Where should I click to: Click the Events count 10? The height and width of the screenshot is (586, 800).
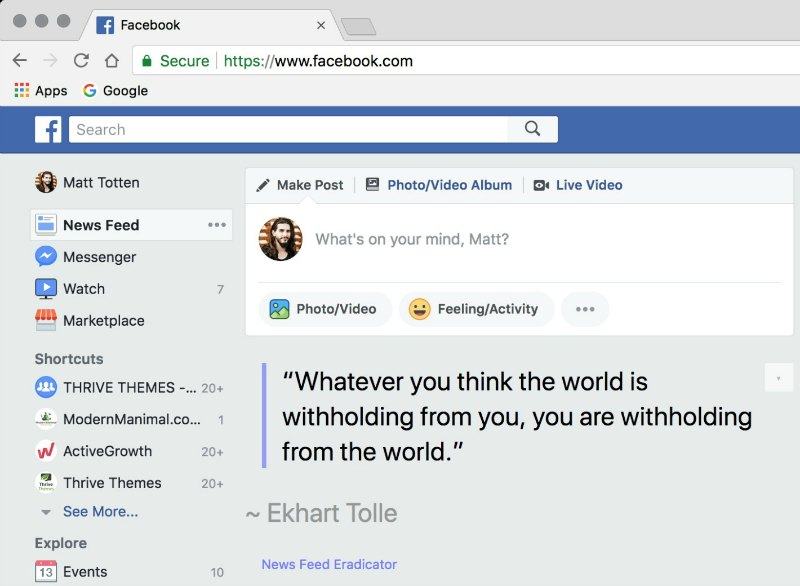[217, 573]
